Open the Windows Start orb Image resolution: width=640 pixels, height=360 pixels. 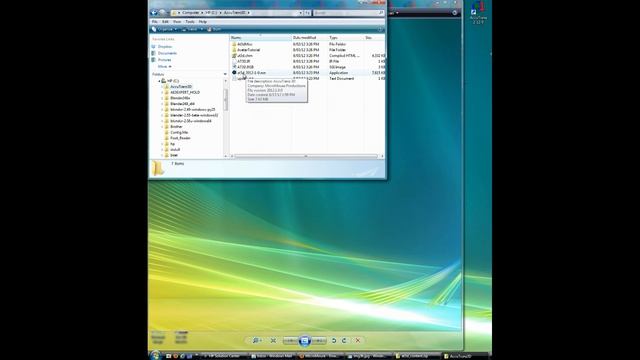pyautogui.click(x=155, y=356)
